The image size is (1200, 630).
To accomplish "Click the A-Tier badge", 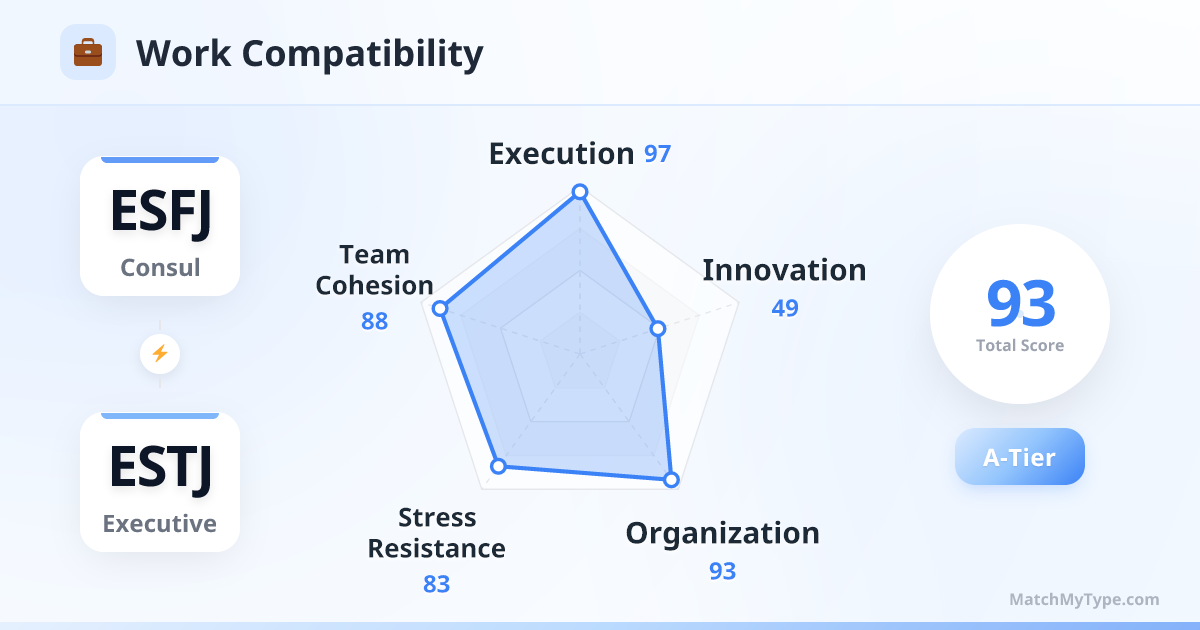I will (x=1019, y=457).
